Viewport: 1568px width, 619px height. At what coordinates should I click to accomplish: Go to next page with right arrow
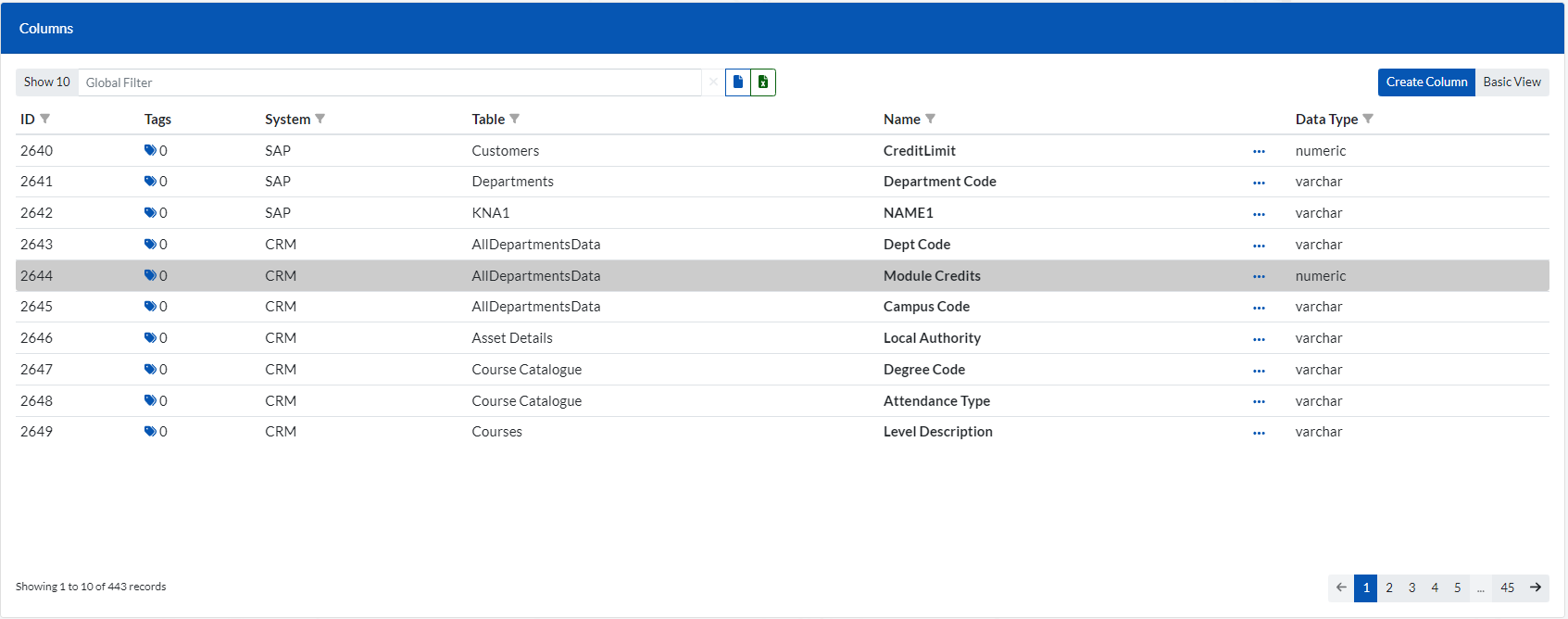(x=1536, y=587)
